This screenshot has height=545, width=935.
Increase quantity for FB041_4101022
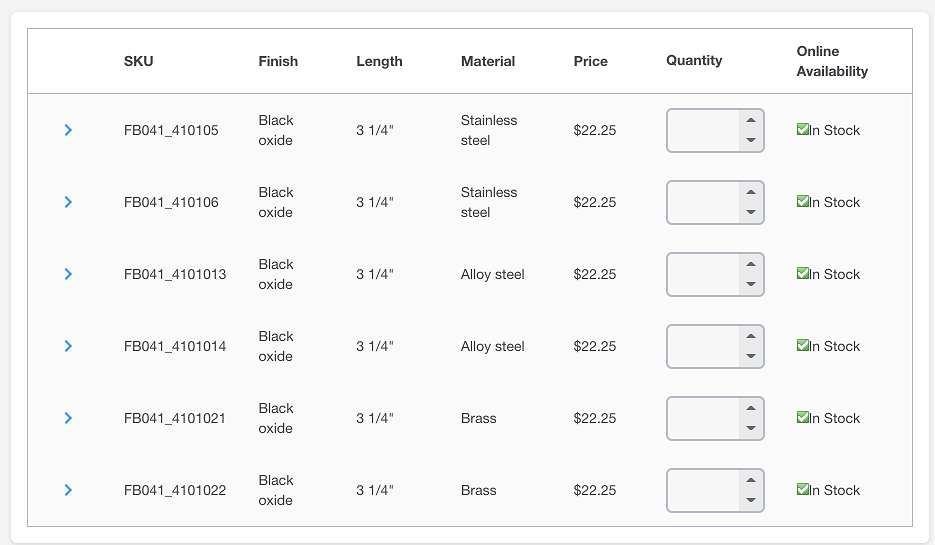click(x=750, y=480)
